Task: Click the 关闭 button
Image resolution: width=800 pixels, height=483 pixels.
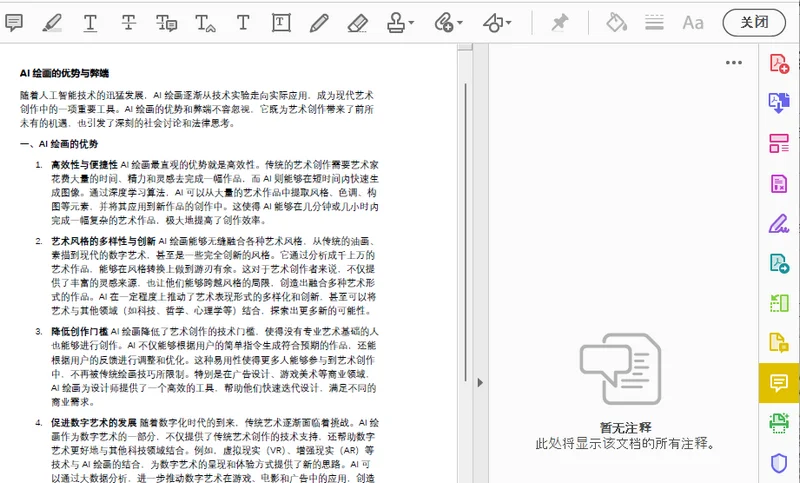Action: tap(754, 22)
